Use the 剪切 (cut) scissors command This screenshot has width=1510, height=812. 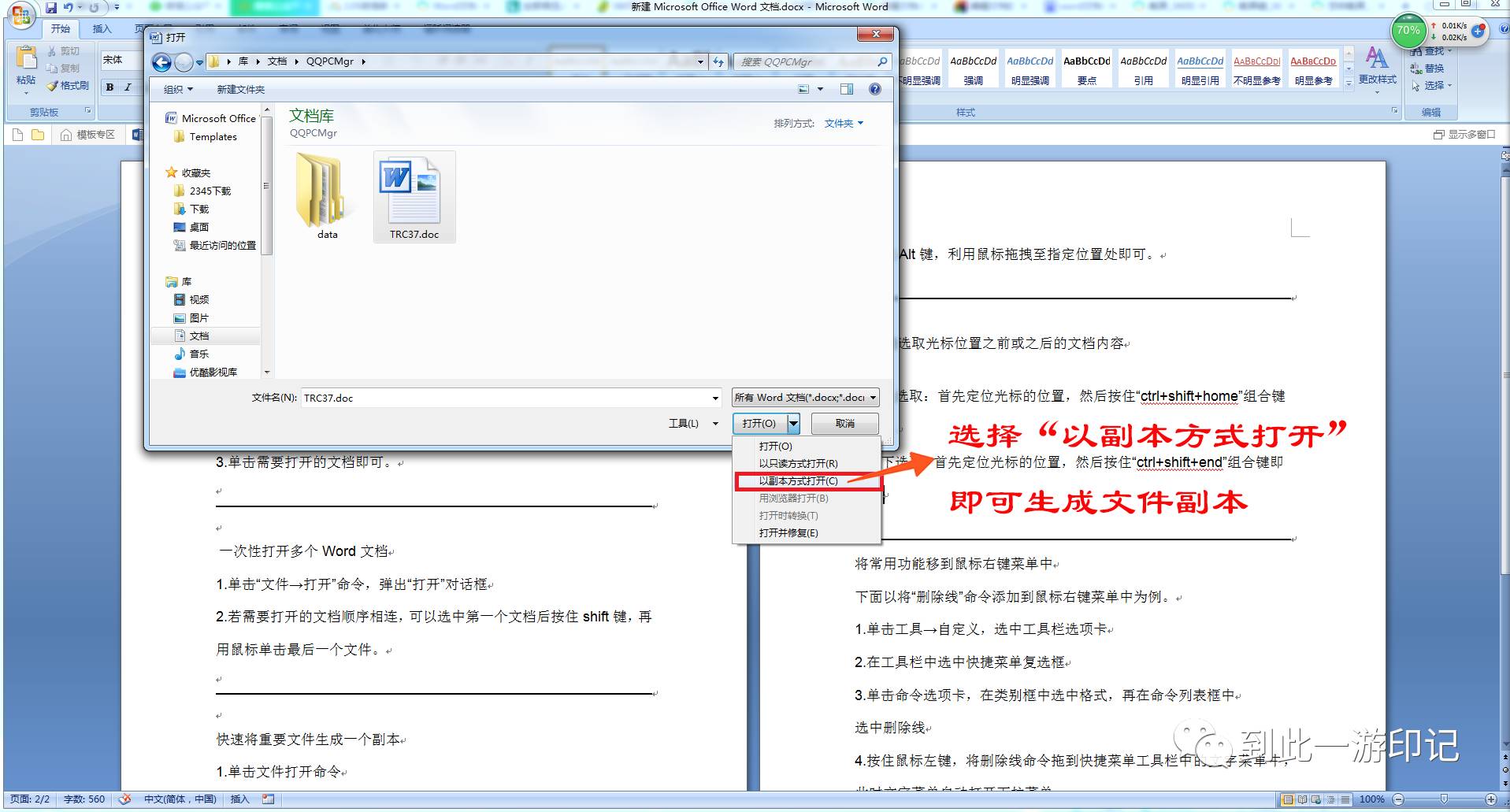point(63,50)
